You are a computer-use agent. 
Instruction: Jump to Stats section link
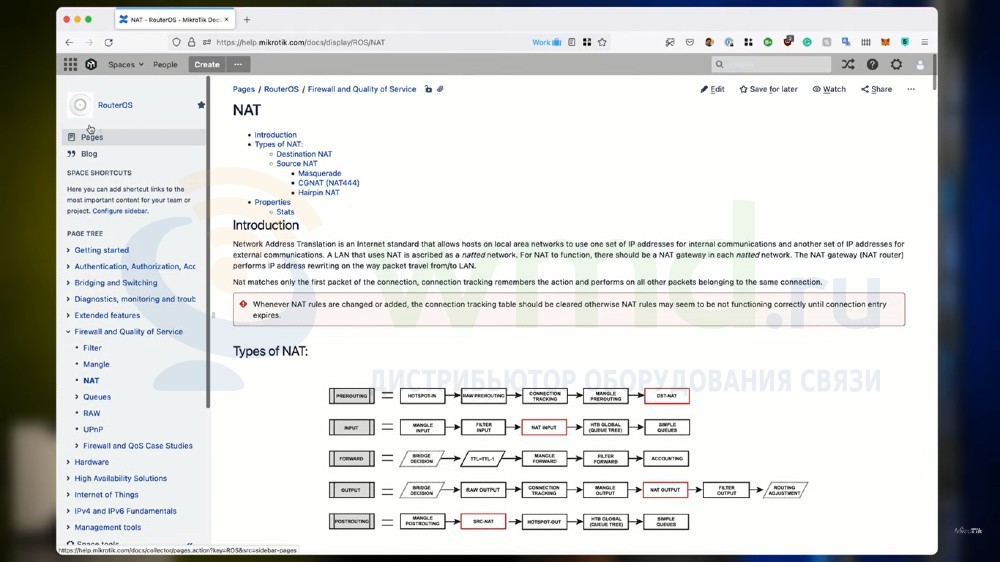click(285, 212)
